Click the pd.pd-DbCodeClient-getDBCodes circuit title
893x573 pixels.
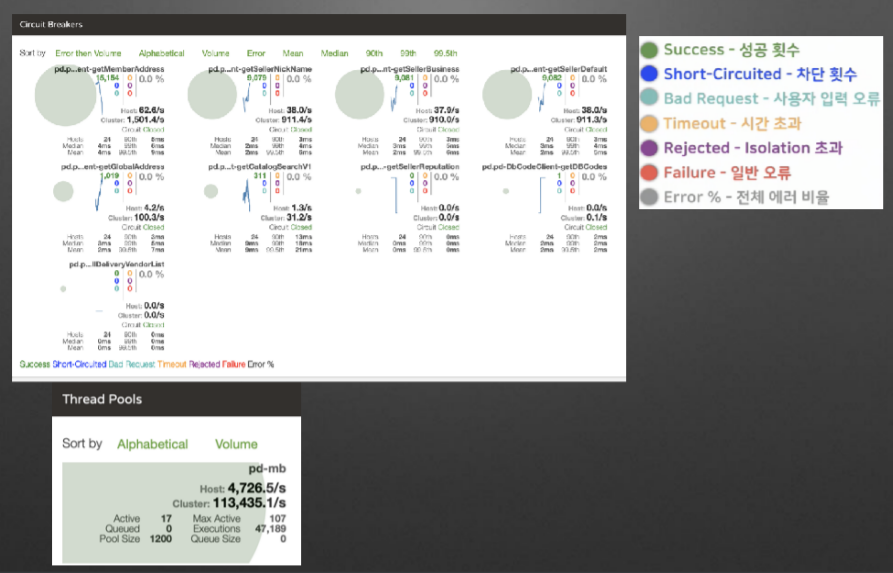pos(544,167)
